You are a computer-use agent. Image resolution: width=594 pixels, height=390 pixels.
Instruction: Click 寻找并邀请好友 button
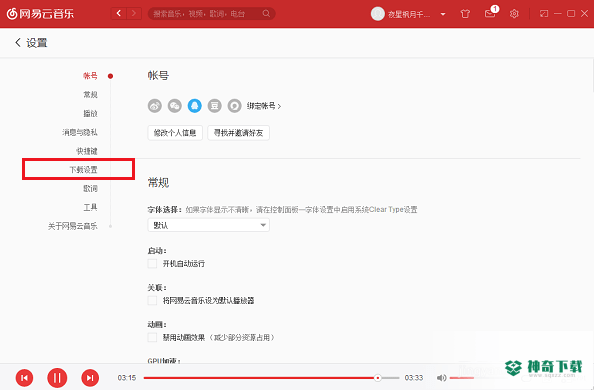coord(238,133)
